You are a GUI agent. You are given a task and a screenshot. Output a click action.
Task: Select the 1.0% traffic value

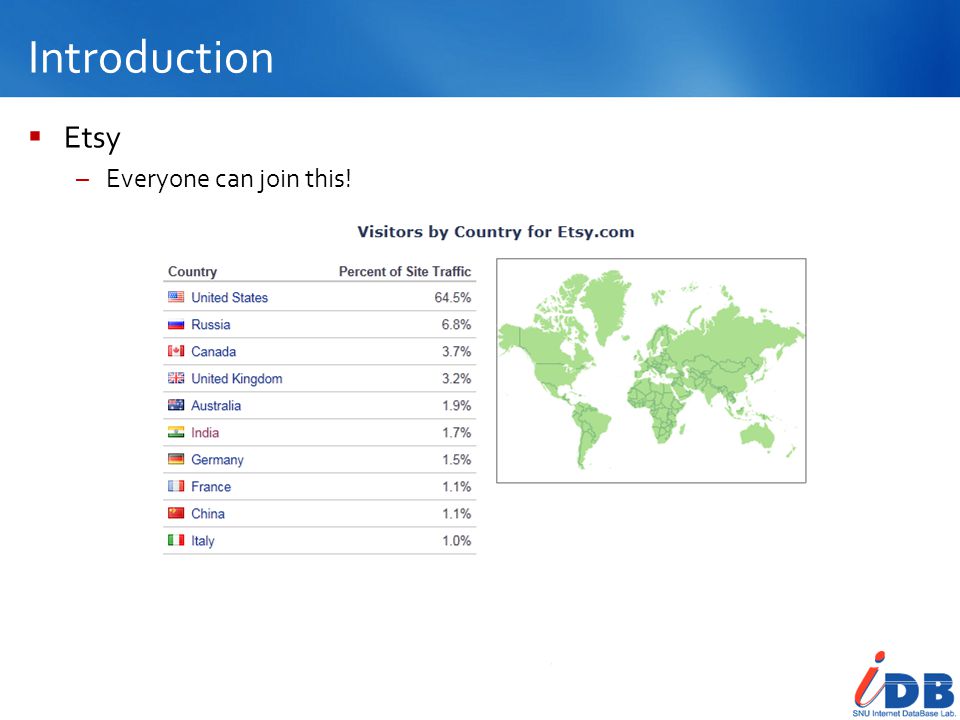(456, 541)
